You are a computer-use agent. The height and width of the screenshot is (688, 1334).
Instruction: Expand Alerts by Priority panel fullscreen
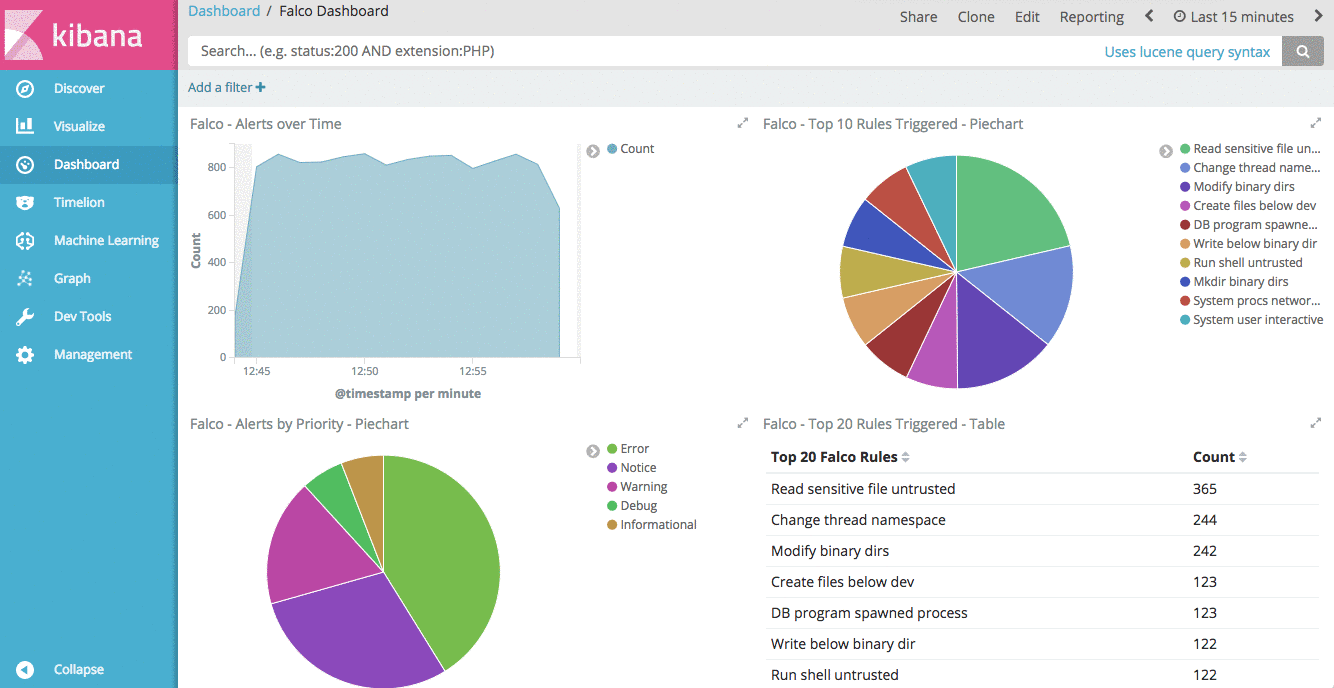(x=743, y=423)
